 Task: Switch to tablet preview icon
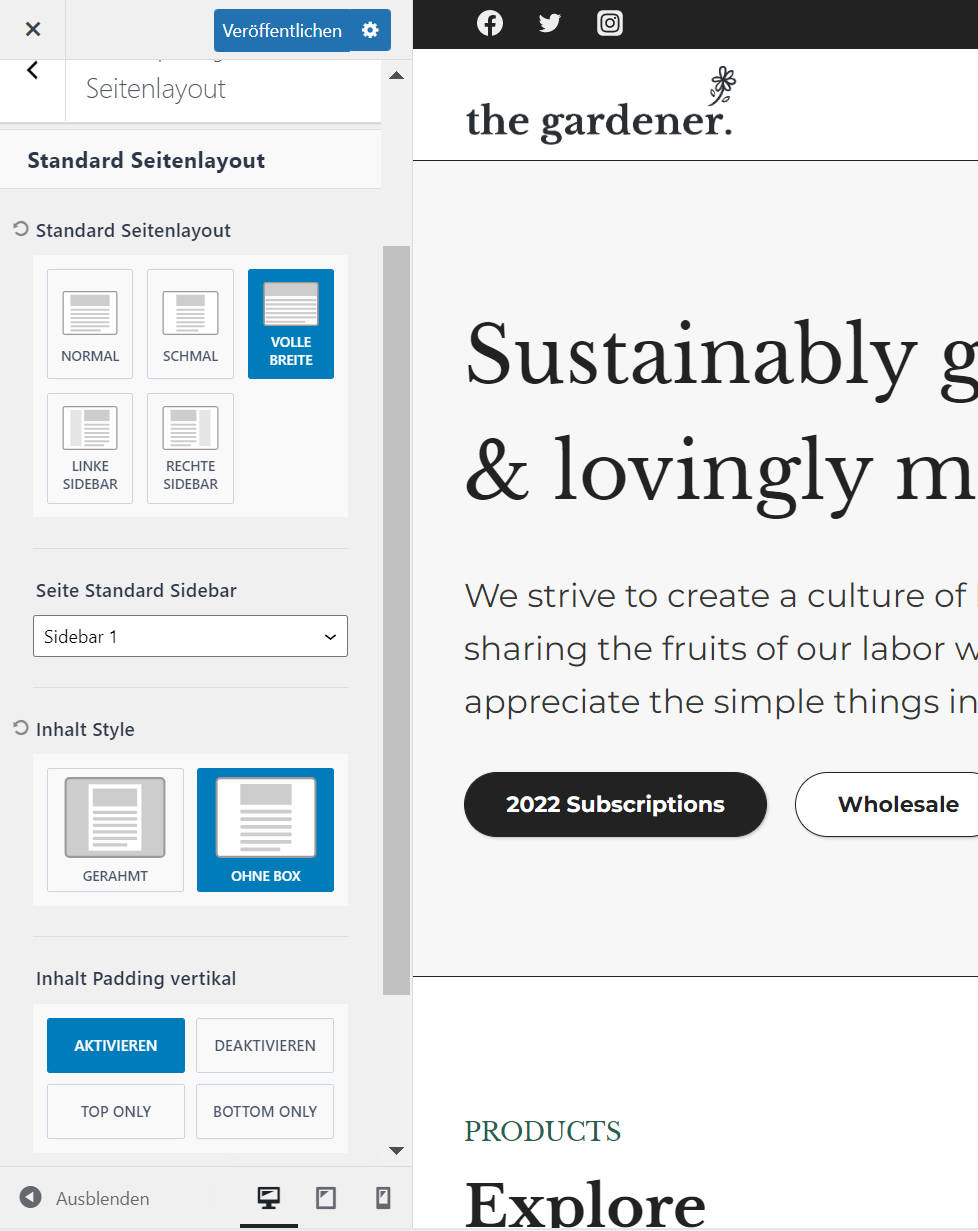pyautogui.click(x=325, y=1197)
